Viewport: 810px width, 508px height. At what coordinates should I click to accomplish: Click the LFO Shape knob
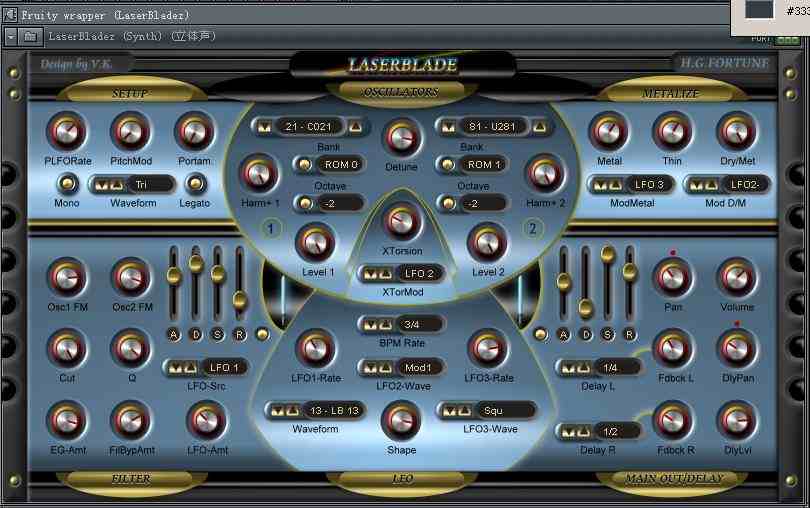pos(401,421)
